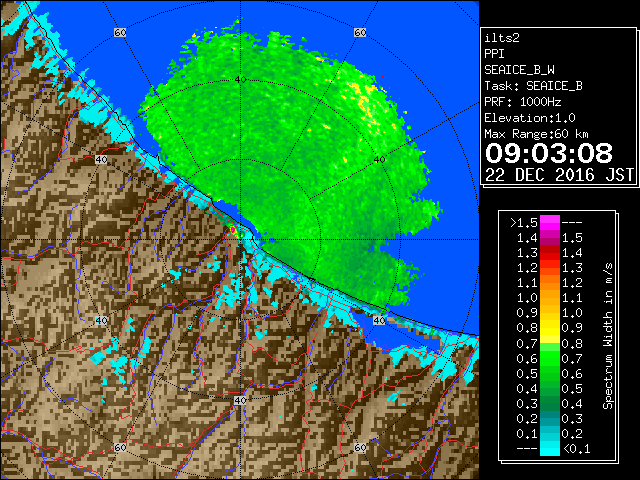Select the "Task: SEAICE_B" line
Image resolution: width=640 pixels, height=480 pixels.
click(x=533, y=86)
